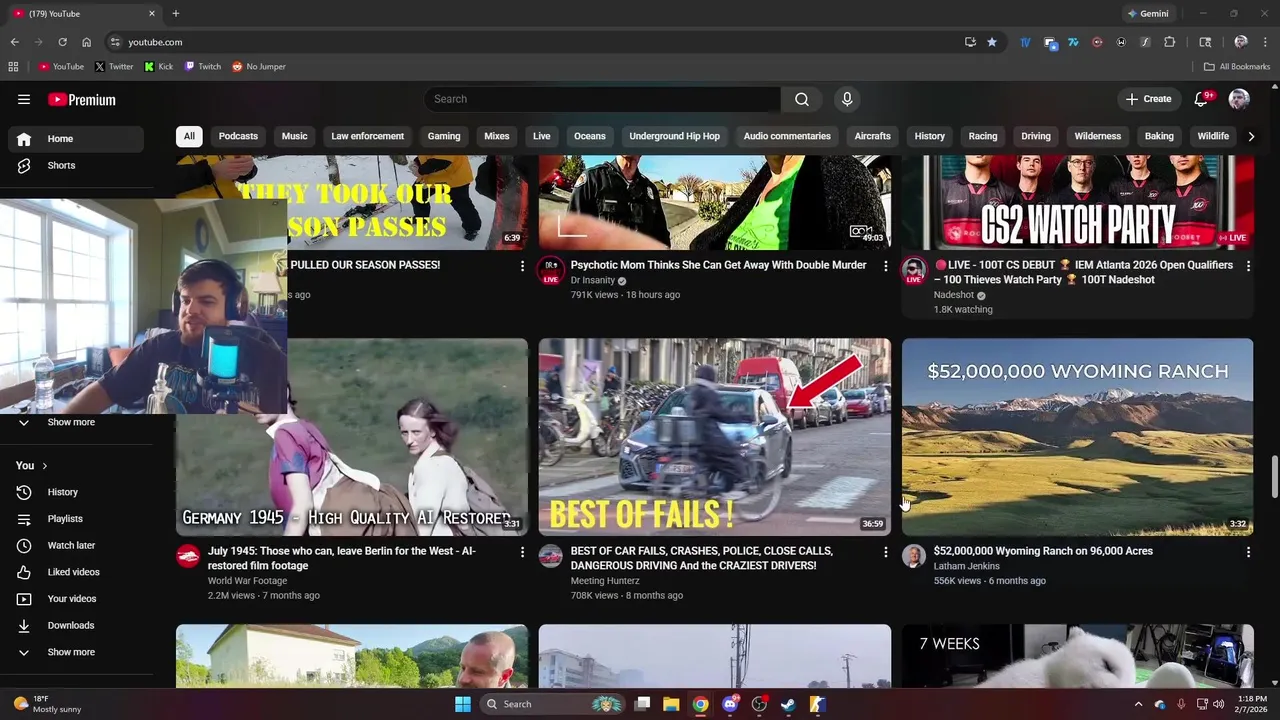Screen dimensions: 1280x720
Task: Go to Shorts in the sidebar
Action: (76, 165)
